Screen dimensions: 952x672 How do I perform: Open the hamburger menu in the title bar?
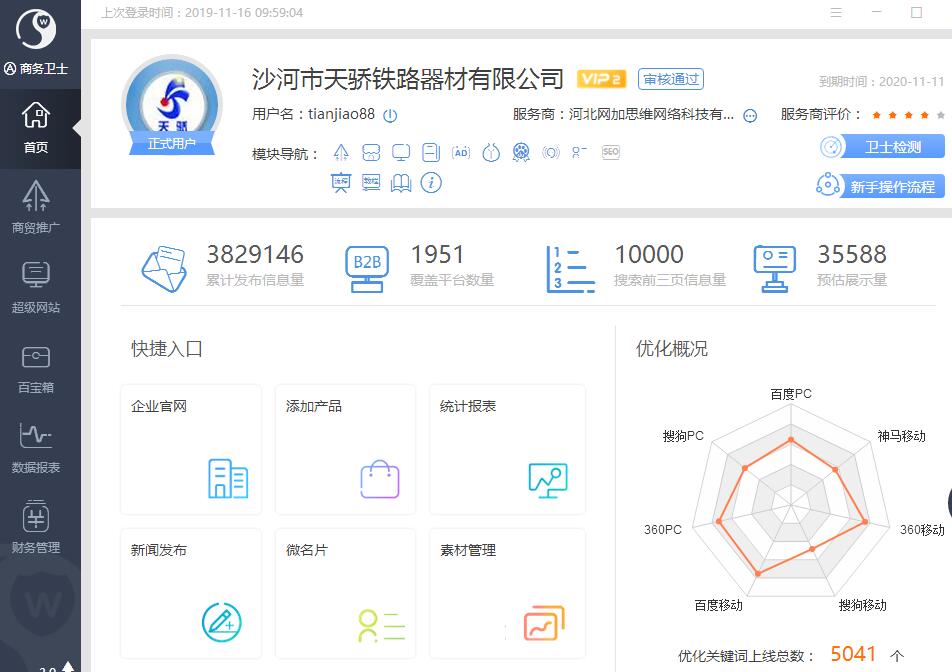(x=836, y=12)
